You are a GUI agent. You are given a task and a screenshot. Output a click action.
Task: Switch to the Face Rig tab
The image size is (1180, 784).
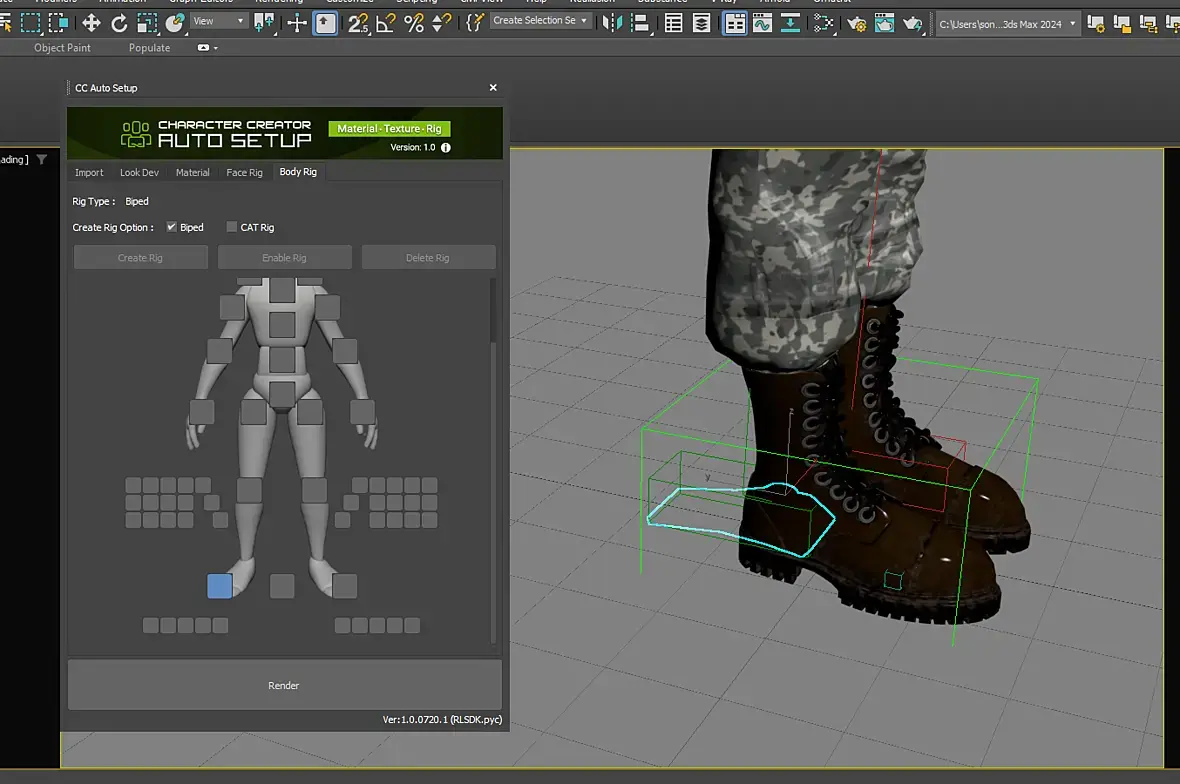[244, 172]
